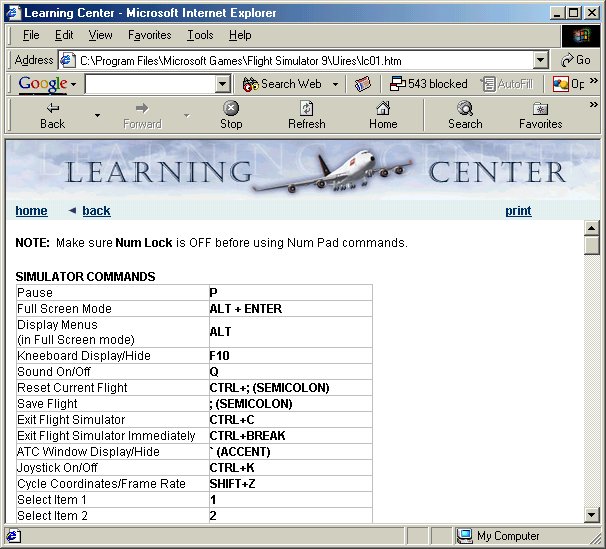The width and height of the screenshot is (606, 549).
Task: Open the Favorites menu
Action: pyautogui.click(x=149, y=35)
